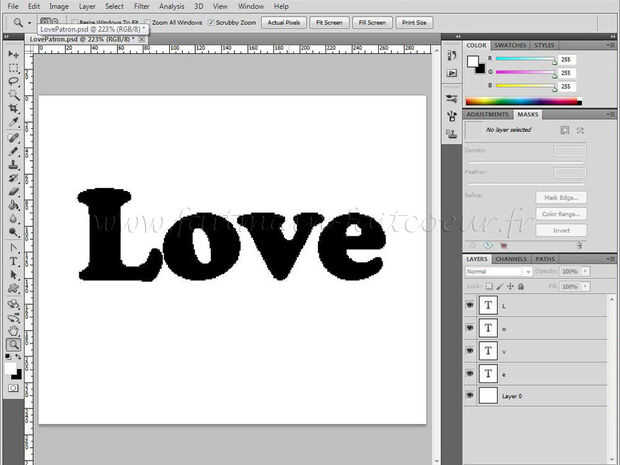Toggle visibility of Layer 0

[470, 395]
